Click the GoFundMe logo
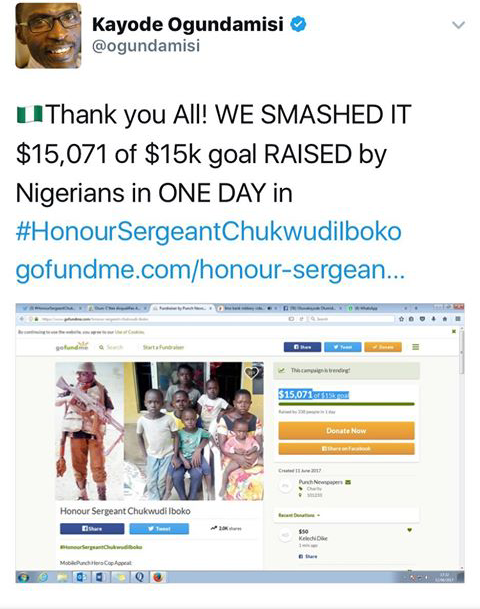Viewport: 480px width, 609px height. (72, 346)
